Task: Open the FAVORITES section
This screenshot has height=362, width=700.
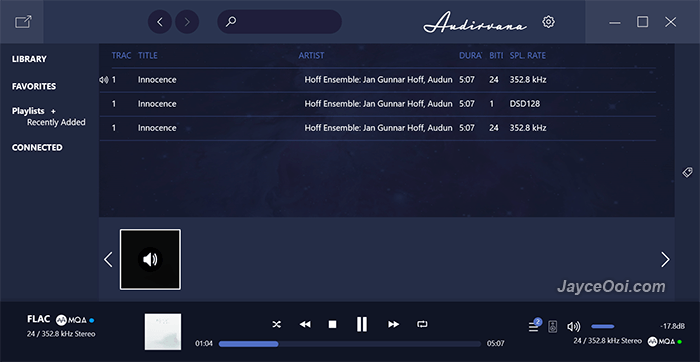Action: 34,86
